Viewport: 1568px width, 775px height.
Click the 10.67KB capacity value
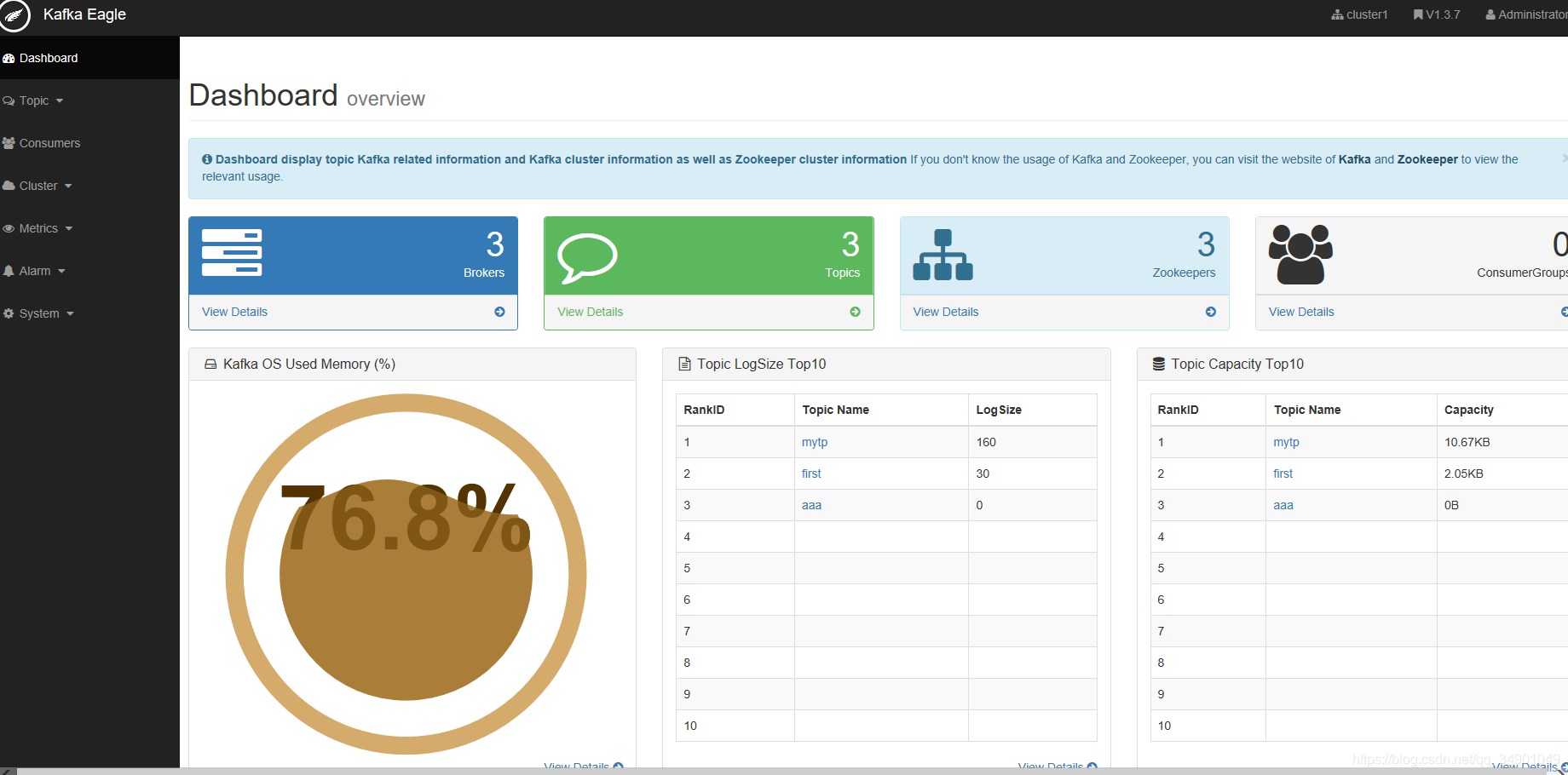pos(1467,442)
